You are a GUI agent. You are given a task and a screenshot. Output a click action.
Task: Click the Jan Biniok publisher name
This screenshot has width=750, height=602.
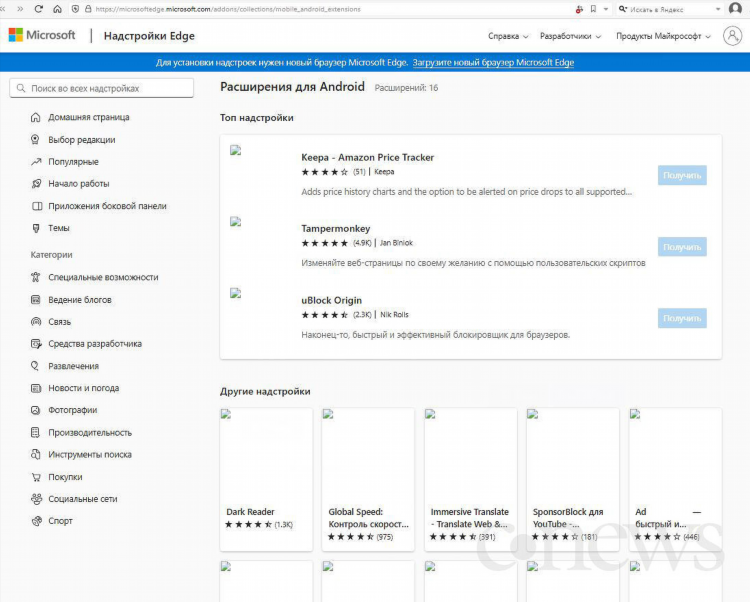pyautogui.click(x=396, y=243)
